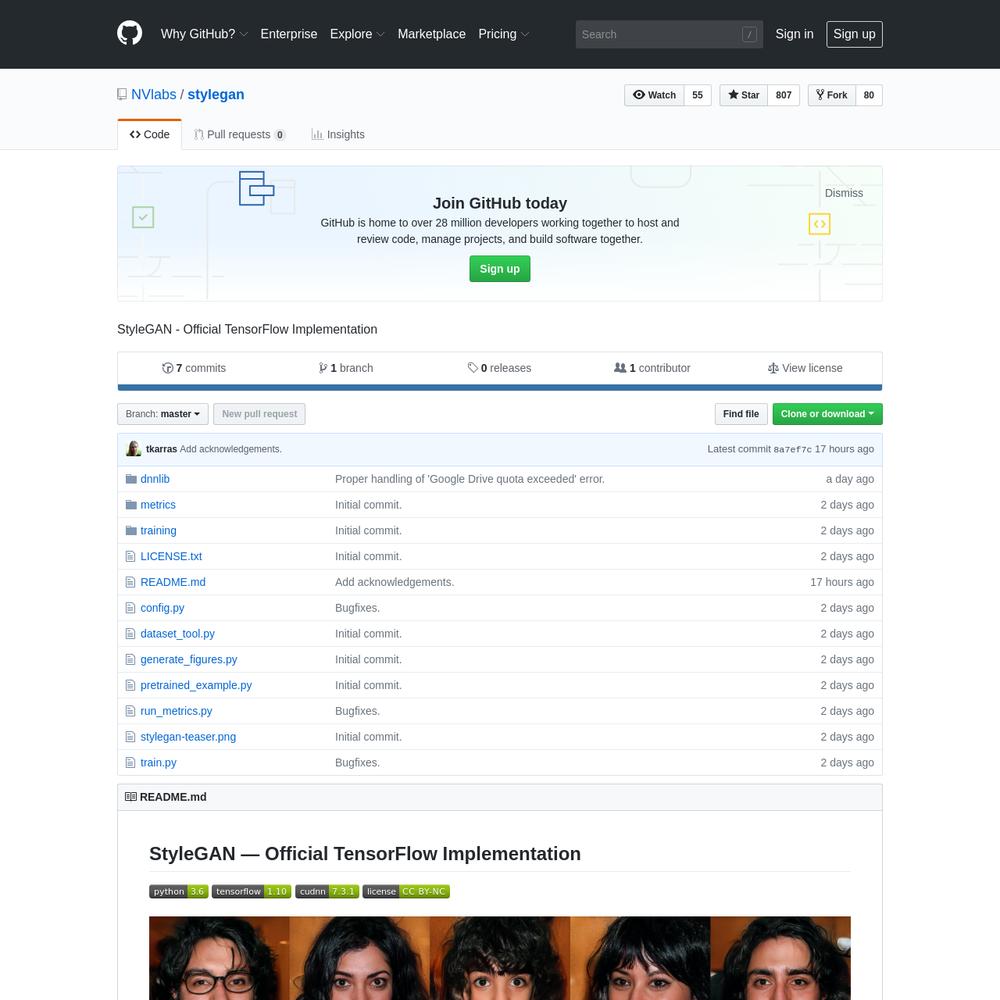Click the license CC BY-NC badge
Screen dimensions: 1000x1000
406,891
